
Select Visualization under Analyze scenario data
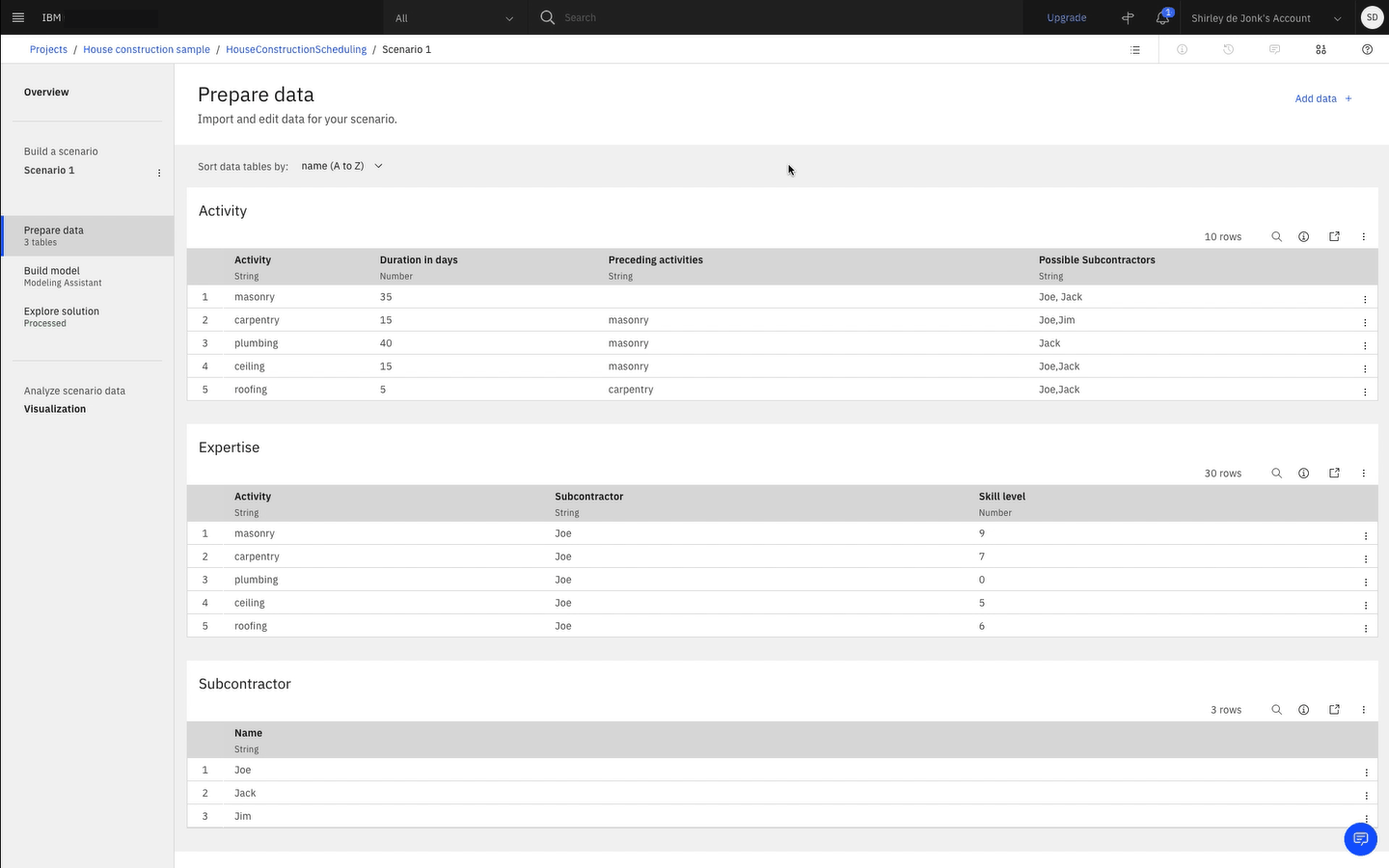pos(55,408)
